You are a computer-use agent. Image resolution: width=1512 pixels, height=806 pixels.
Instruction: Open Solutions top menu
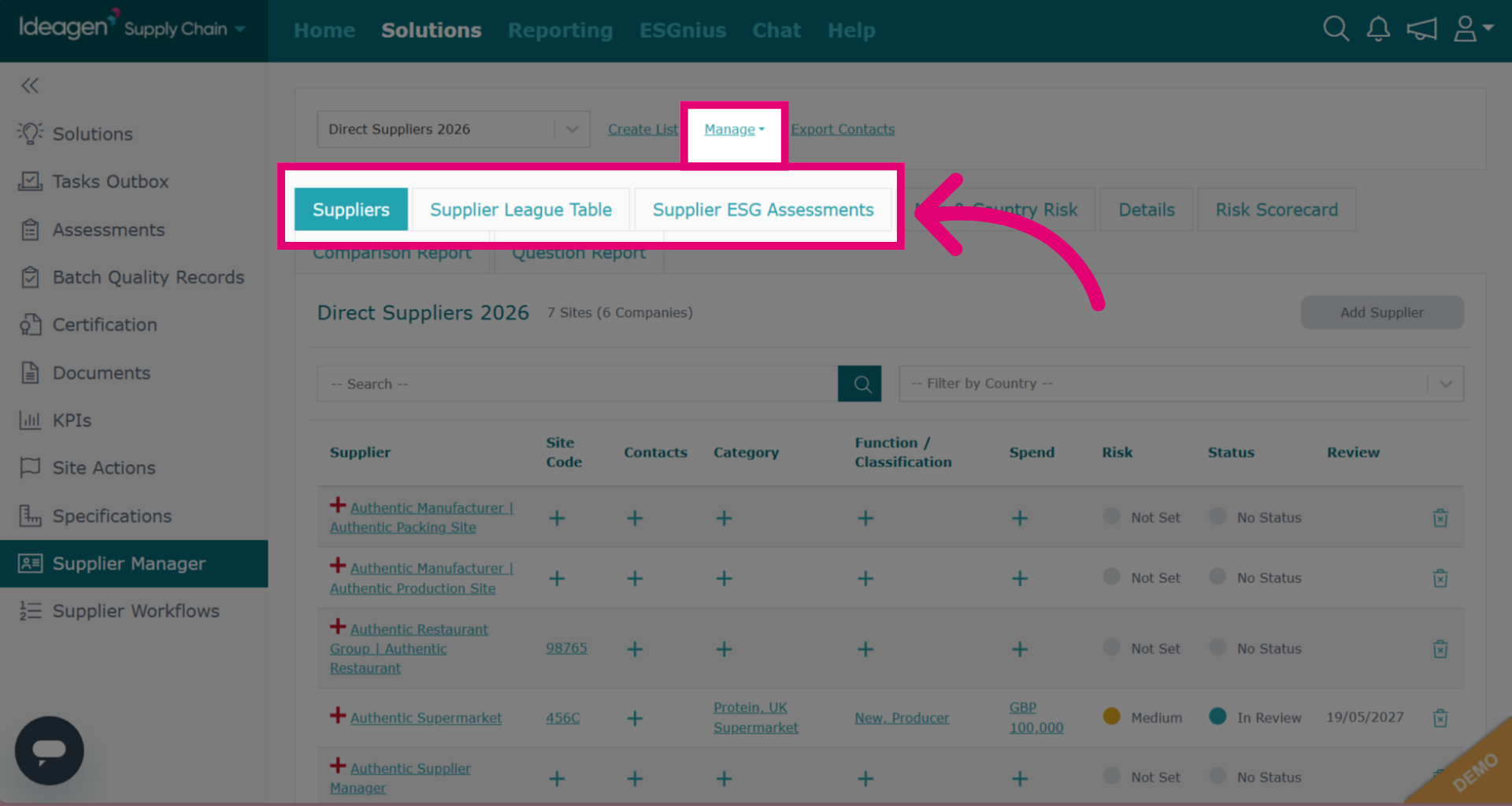[x=432, y=30]
